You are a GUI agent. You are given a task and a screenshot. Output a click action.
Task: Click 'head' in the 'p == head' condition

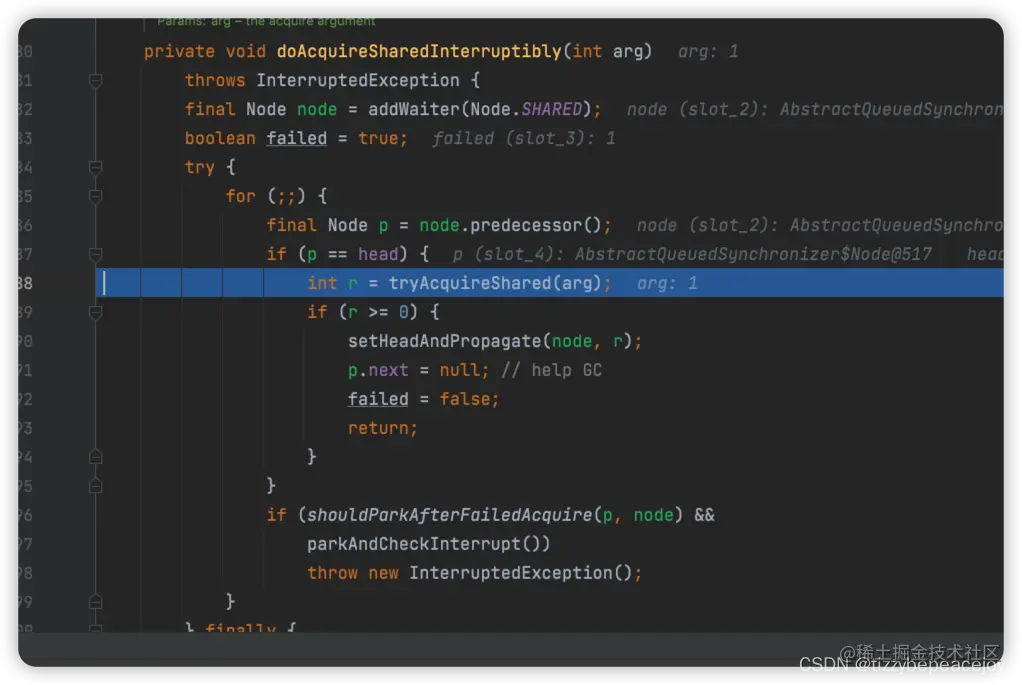click(x=378, y=254)
